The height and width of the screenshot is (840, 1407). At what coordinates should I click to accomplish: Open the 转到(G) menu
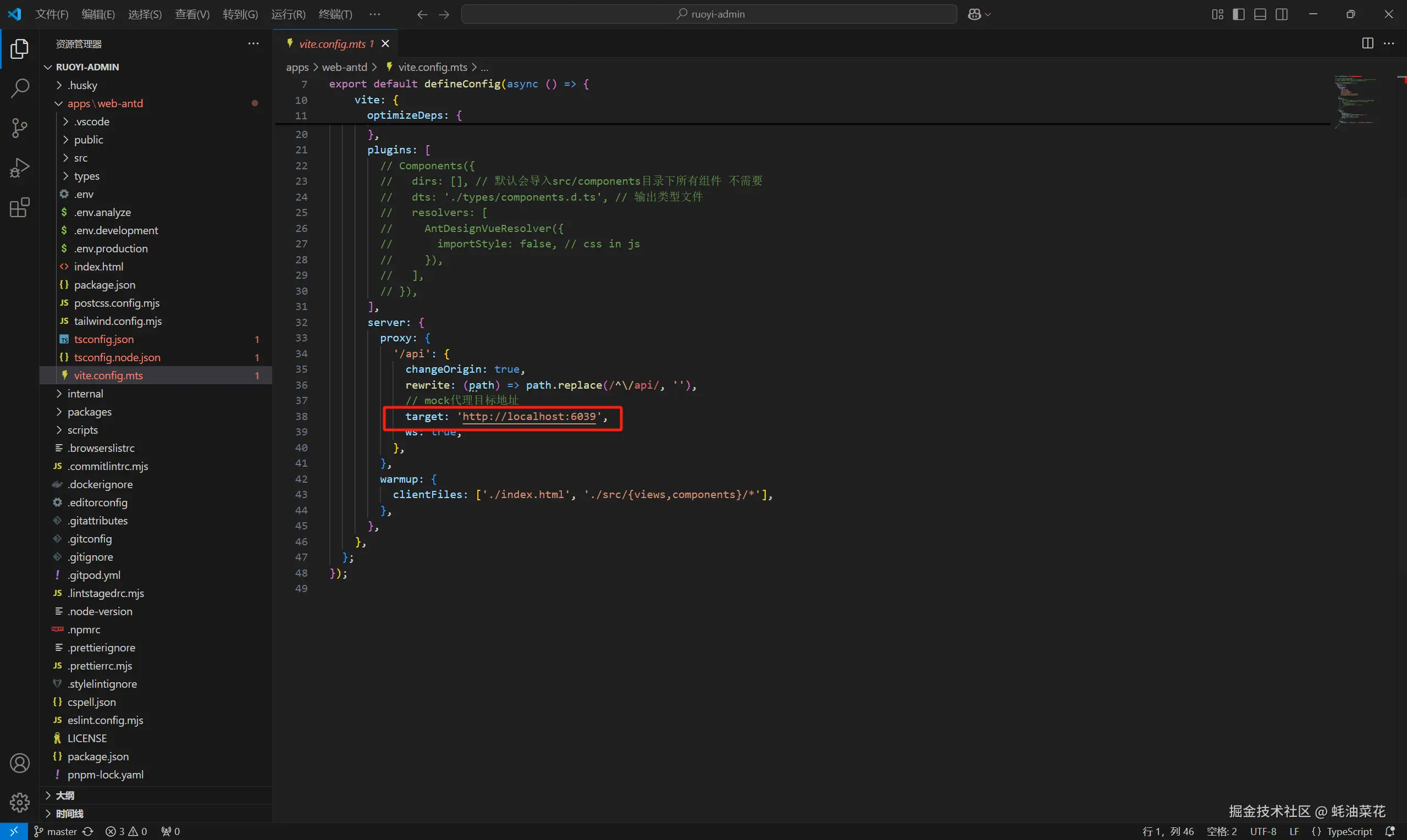click(x=240, y=14)
